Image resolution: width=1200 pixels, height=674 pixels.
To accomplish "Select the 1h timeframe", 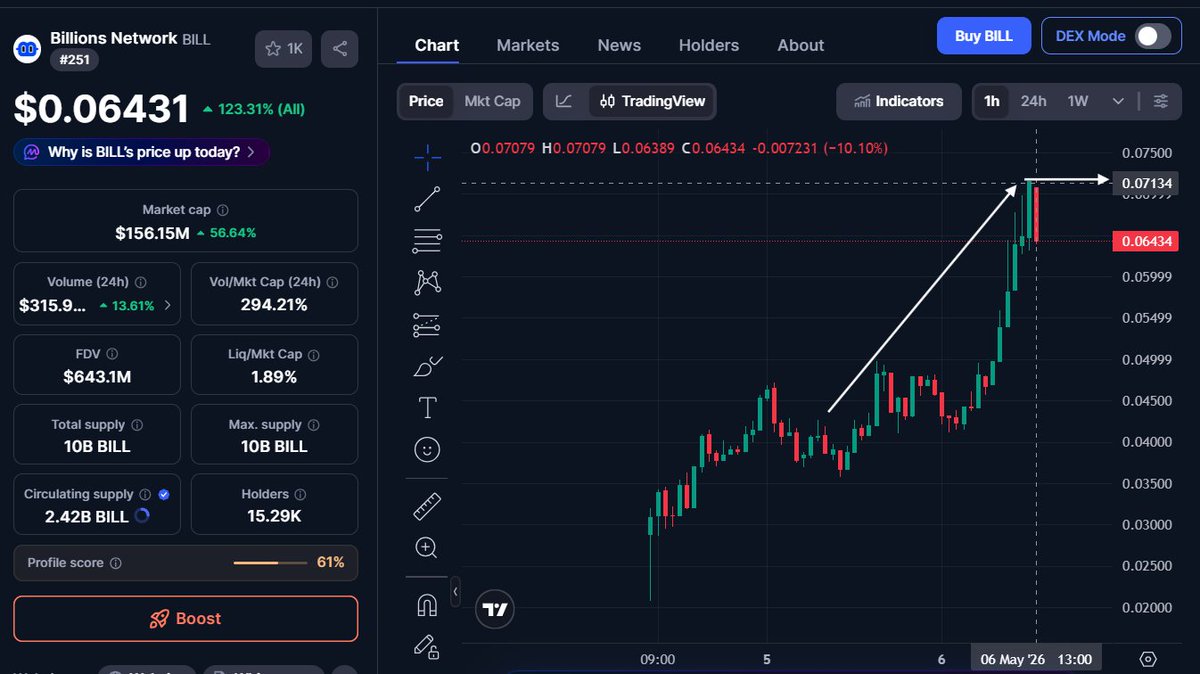I will [992, 101].
